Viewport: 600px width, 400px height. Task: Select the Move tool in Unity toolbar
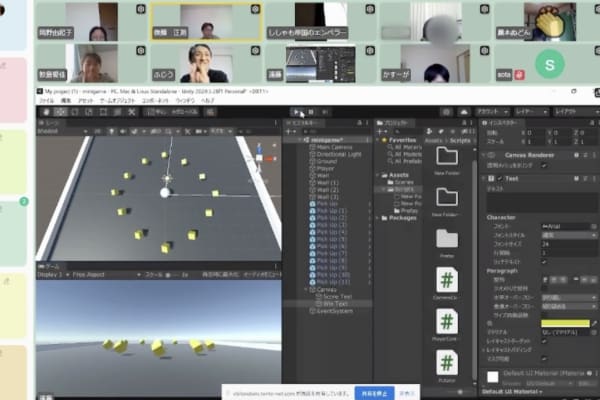pos(59,112)
